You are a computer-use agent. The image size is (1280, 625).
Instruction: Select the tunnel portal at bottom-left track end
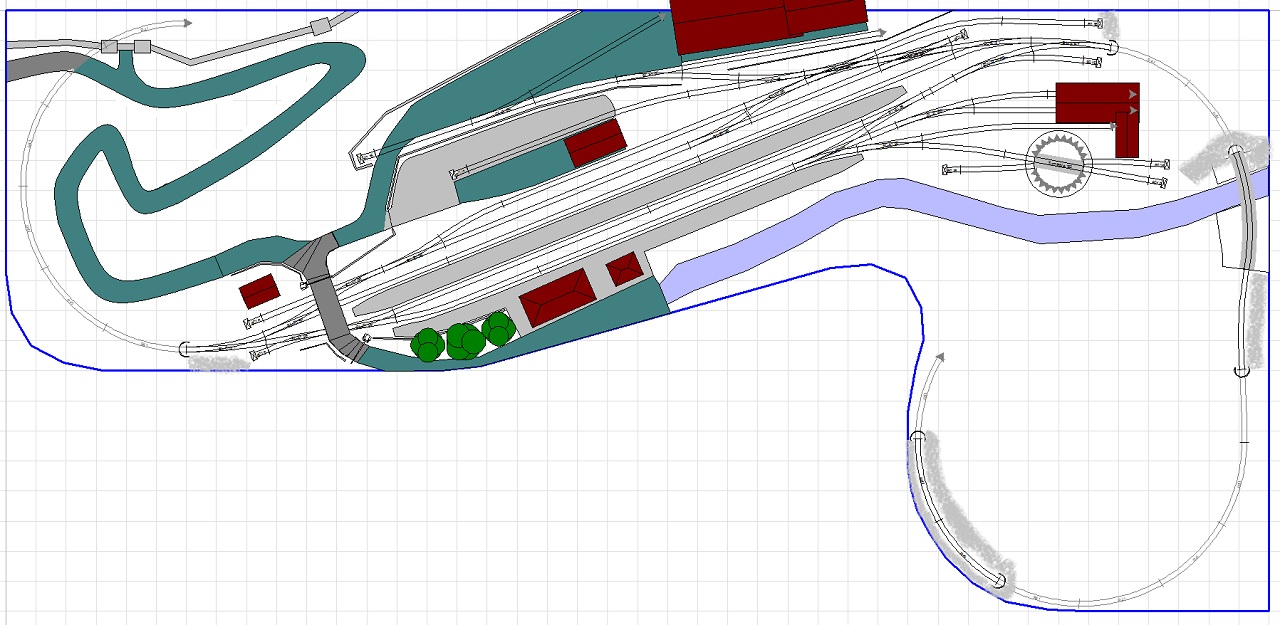point(184,349)
